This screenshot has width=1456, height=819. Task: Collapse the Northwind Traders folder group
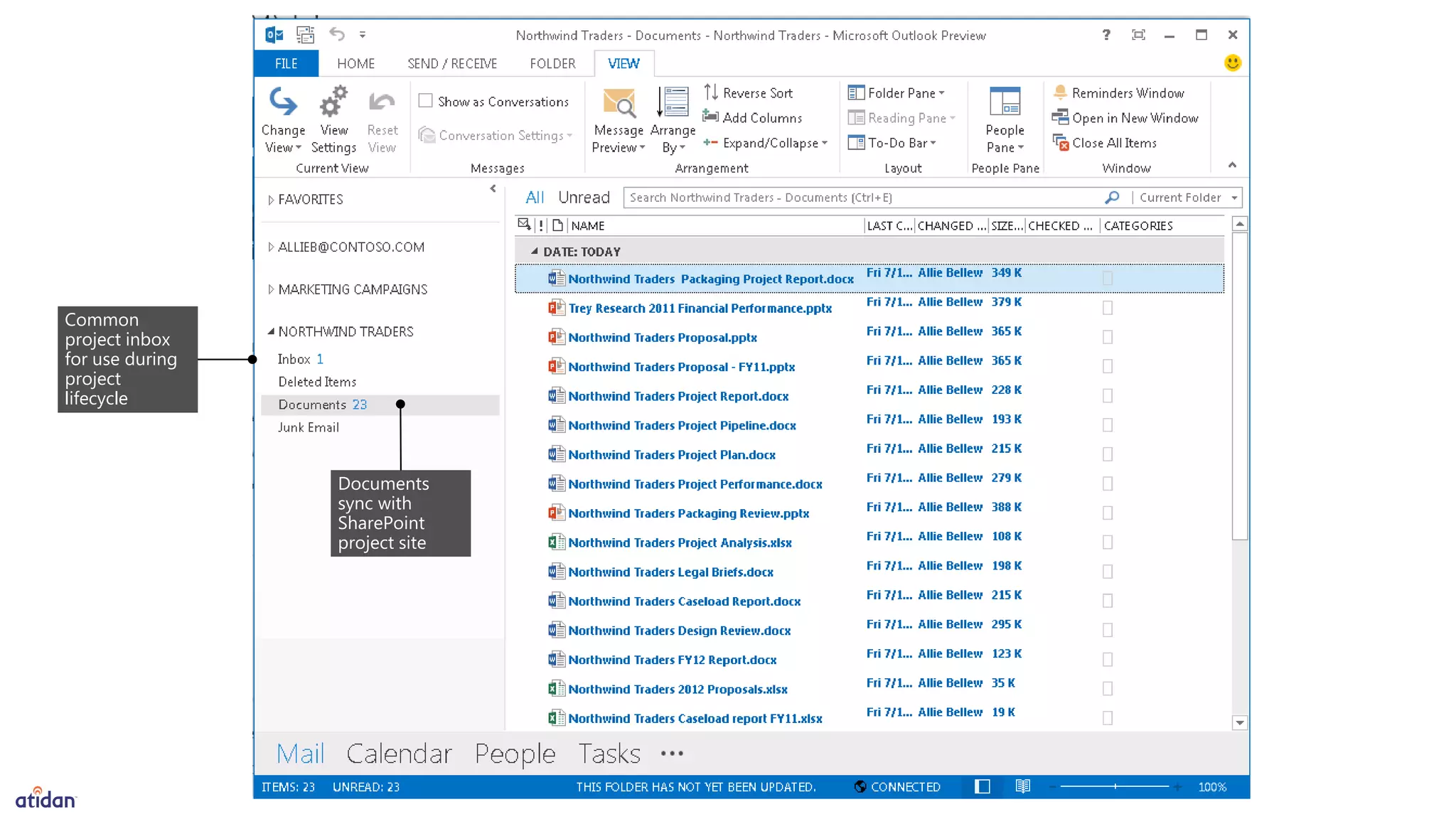coord(270,331)
